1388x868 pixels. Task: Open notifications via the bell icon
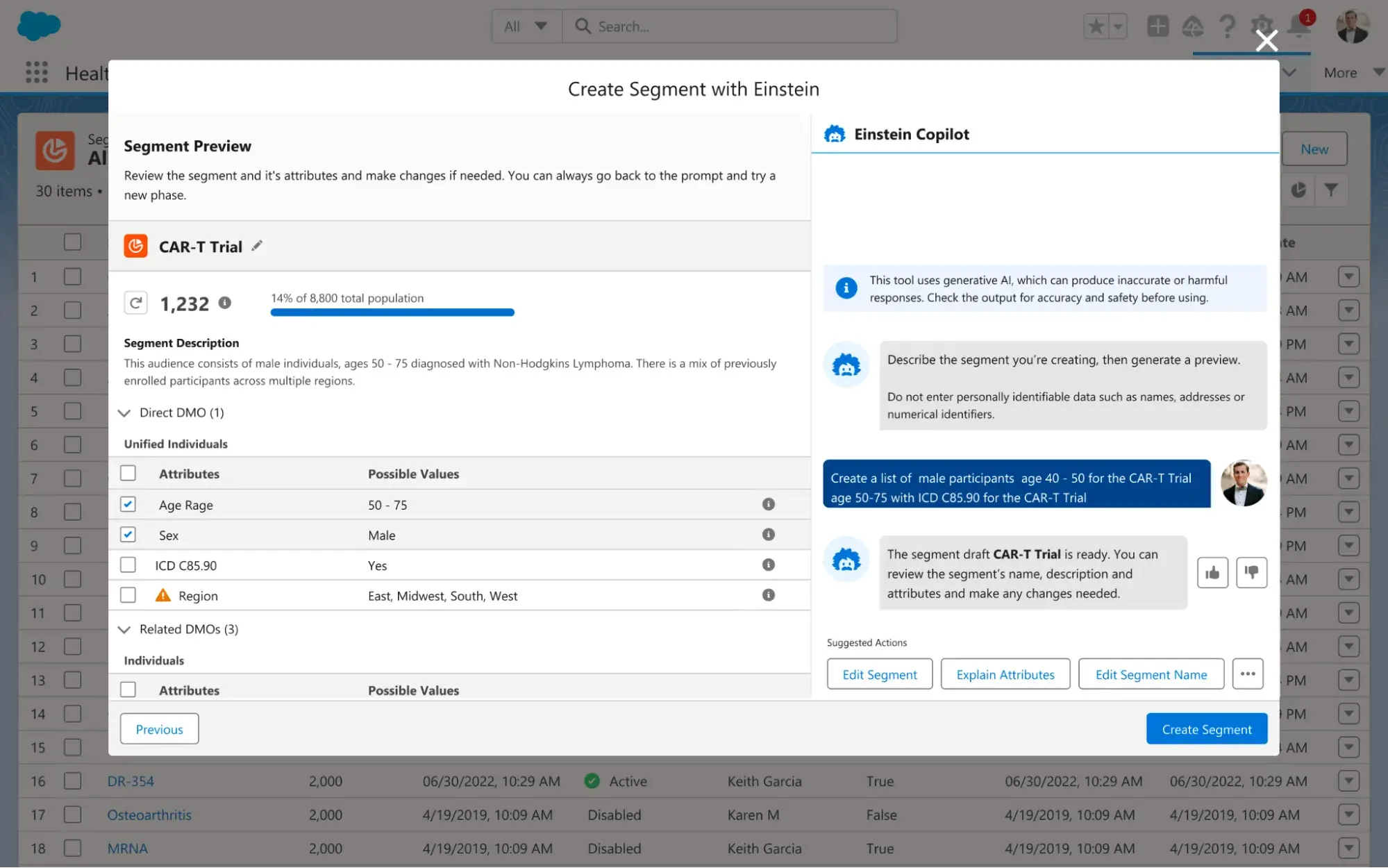[x=1298, y=26]
